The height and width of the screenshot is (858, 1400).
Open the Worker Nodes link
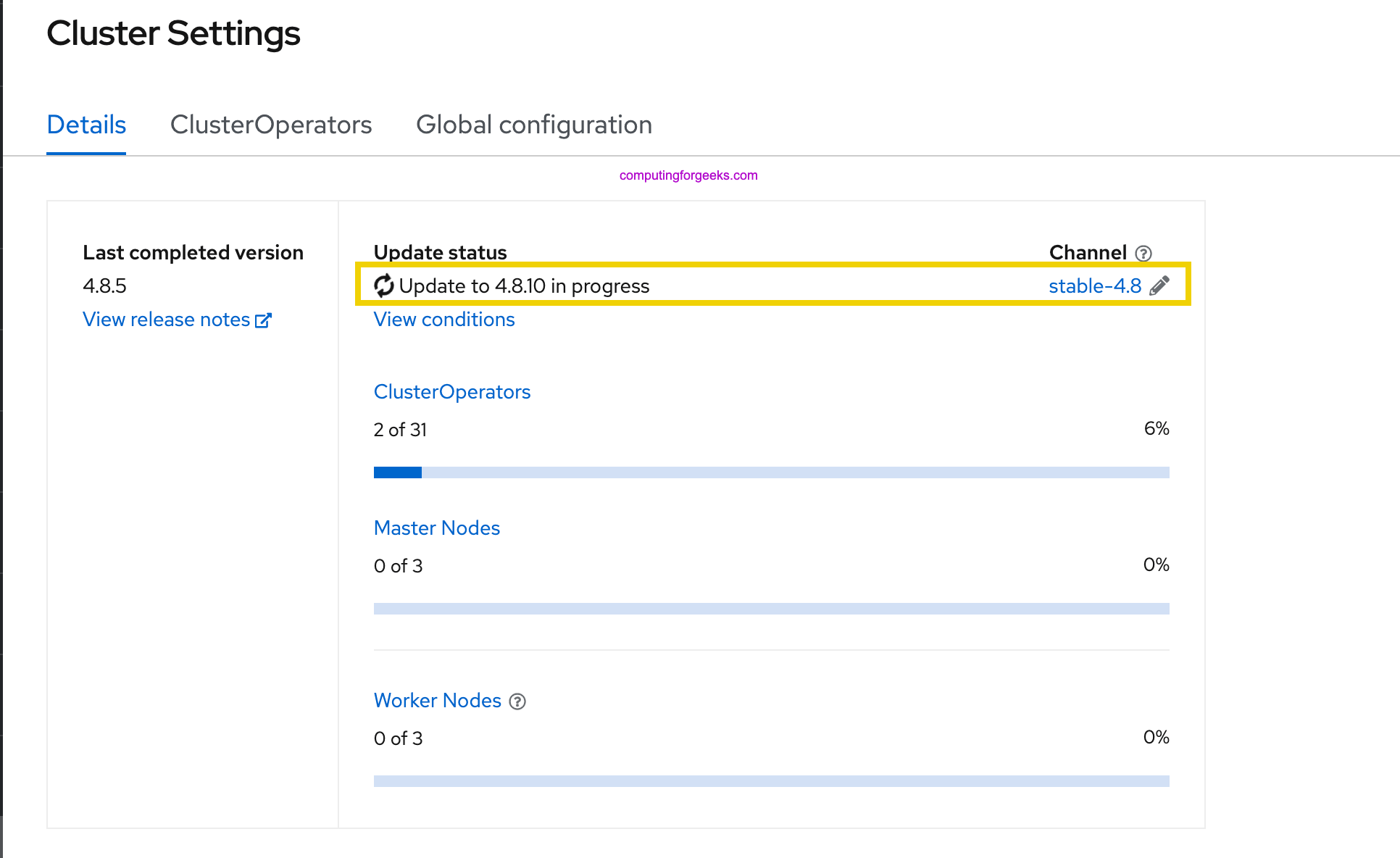pyautogui.click(x=437, y=701)
